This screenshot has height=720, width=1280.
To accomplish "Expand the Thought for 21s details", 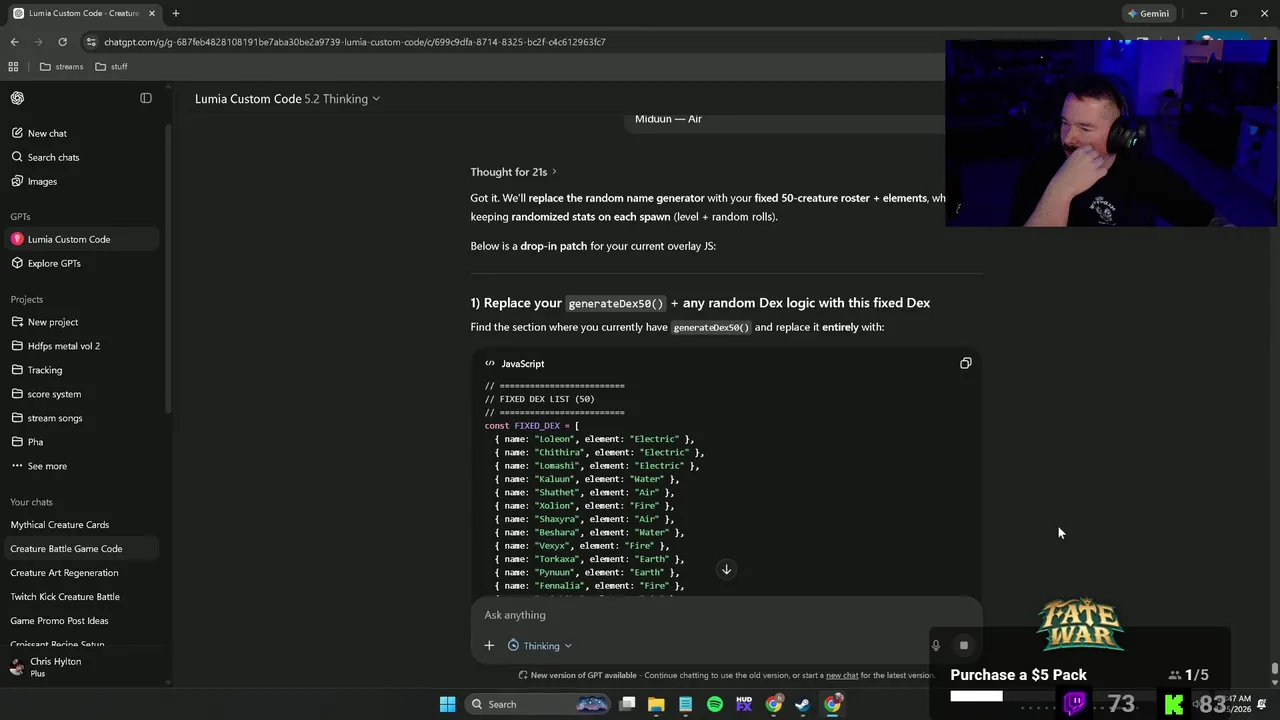I will click(514, 172).
